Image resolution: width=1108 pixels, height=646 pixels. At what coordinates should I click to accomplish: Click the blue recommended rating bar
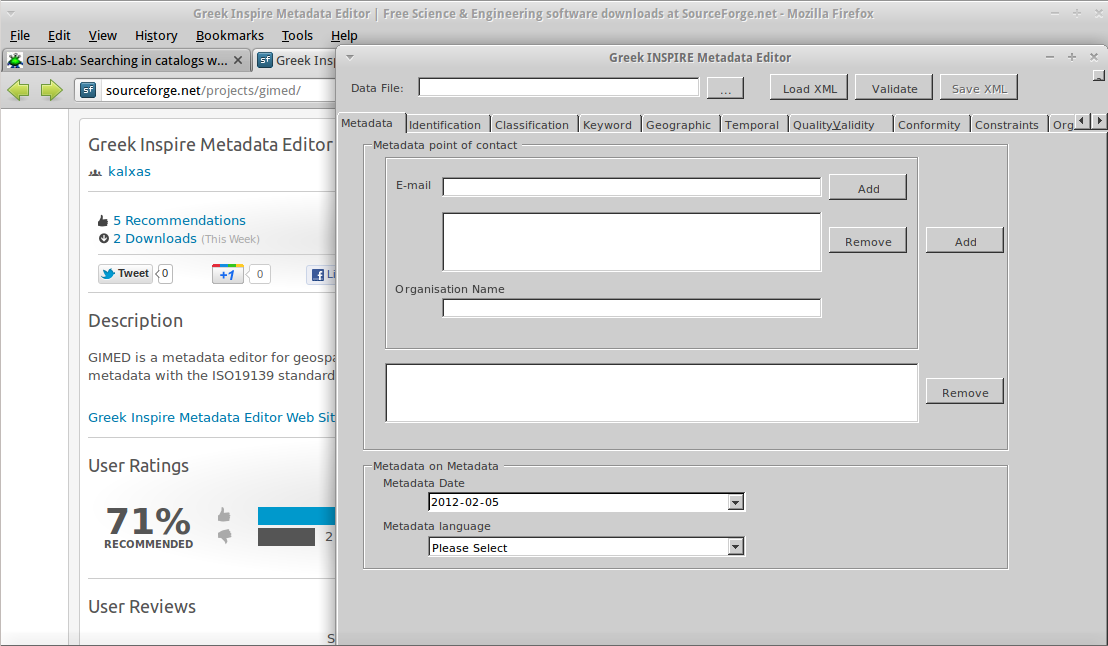(296, 515)
